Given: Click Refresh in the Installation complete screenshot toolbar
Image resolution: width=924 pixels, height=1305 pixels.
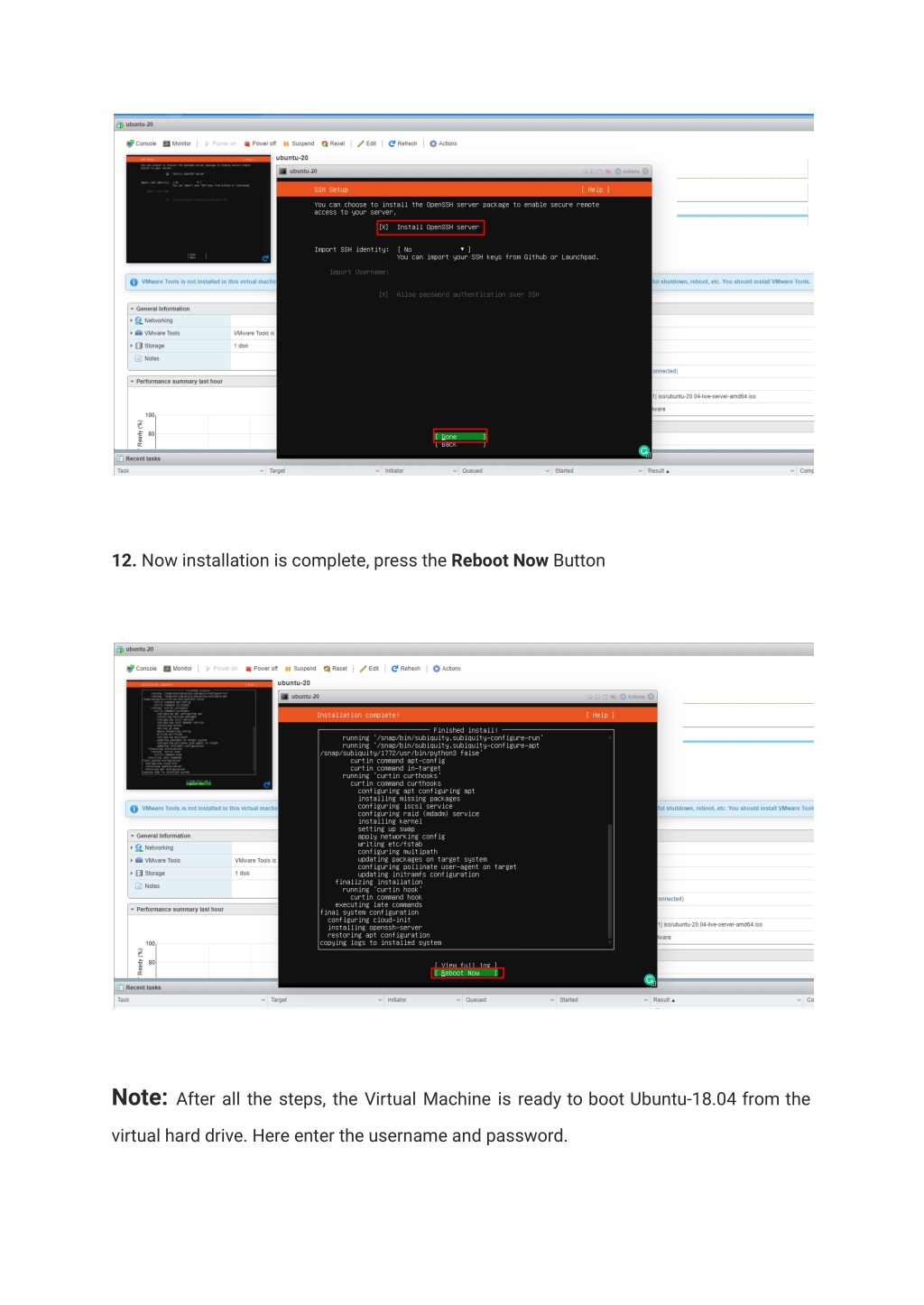Looking at the screenshot, I should 406,669.
